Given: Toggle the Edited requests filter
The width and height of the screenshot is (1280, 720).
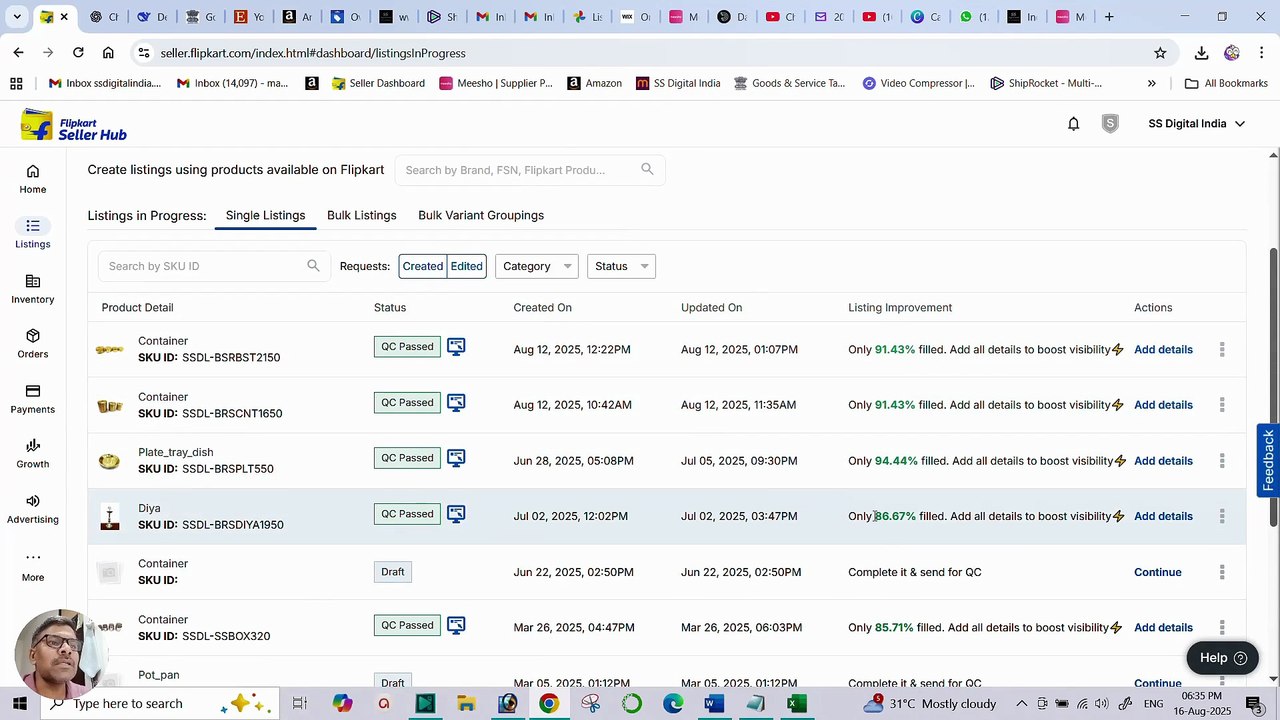Looking at the screenshot, I should [467, 266].
